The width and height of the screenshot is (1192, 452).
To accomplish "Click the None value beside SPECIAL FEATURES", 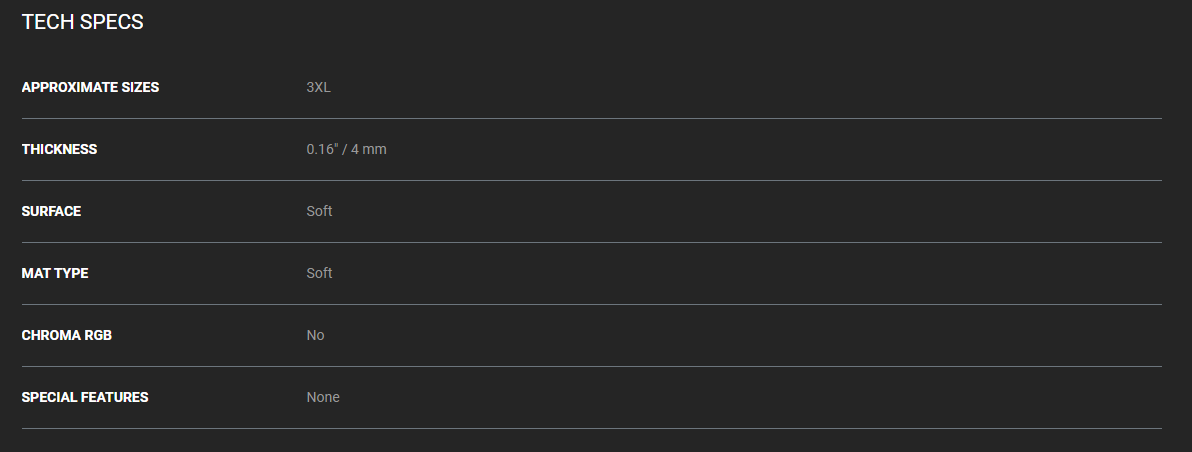I will coord(323,397).
